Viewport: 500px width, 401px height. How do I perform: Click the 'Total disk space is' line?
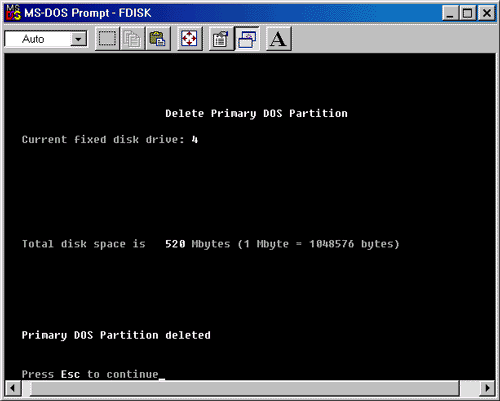tap(210, 244)
